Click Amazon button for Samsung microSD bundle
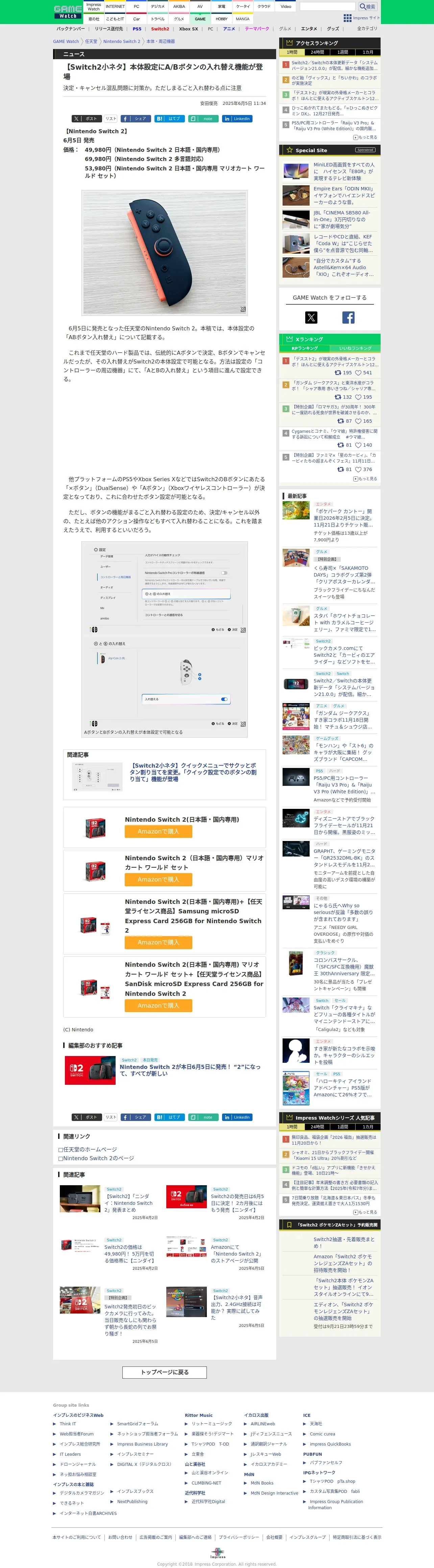Image resolution: width=434 pixels, height=1568 pixels. 158,942
